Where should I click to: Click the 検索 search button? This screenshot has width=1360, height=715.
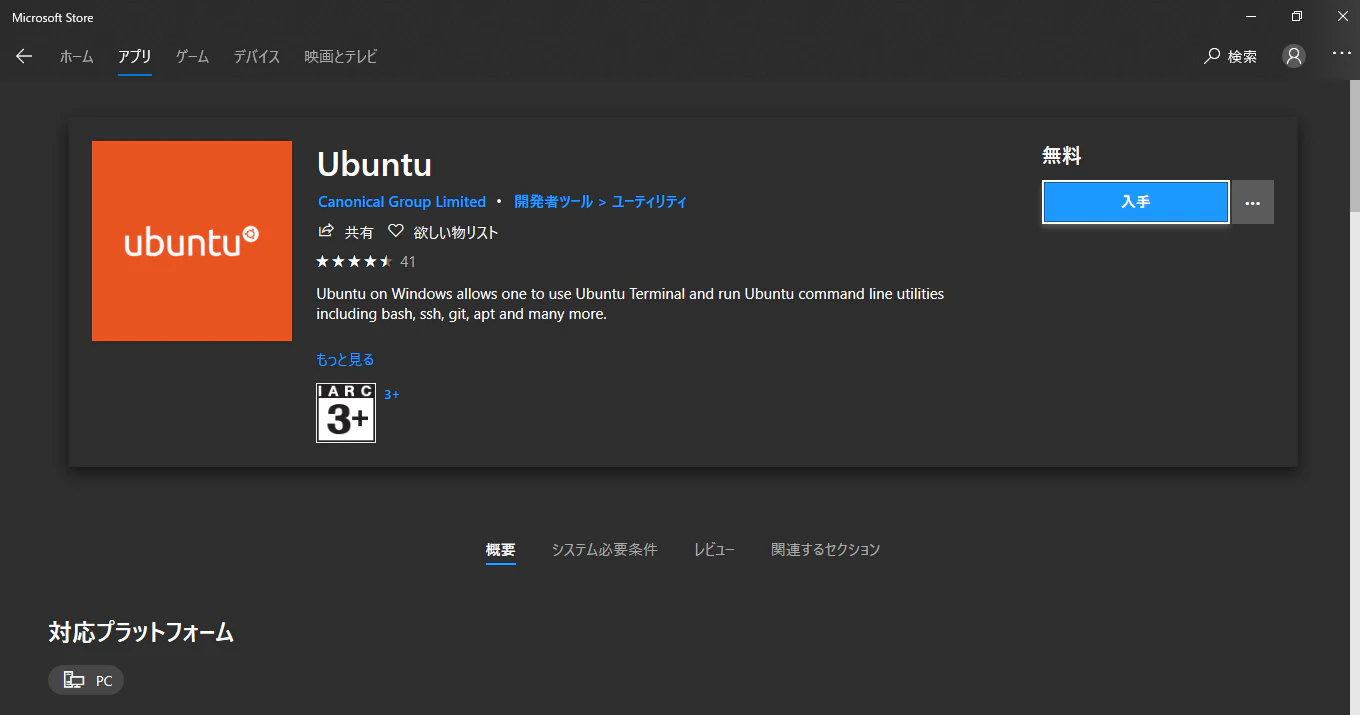(1231, 57)
